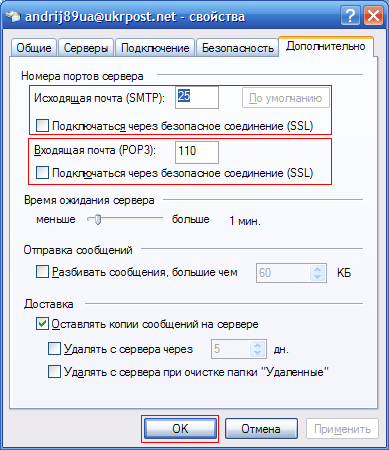Enable SSL for incoming POP3 mail
The width and height of the screenshot is (389, 450).
click(x=42, y=173)
